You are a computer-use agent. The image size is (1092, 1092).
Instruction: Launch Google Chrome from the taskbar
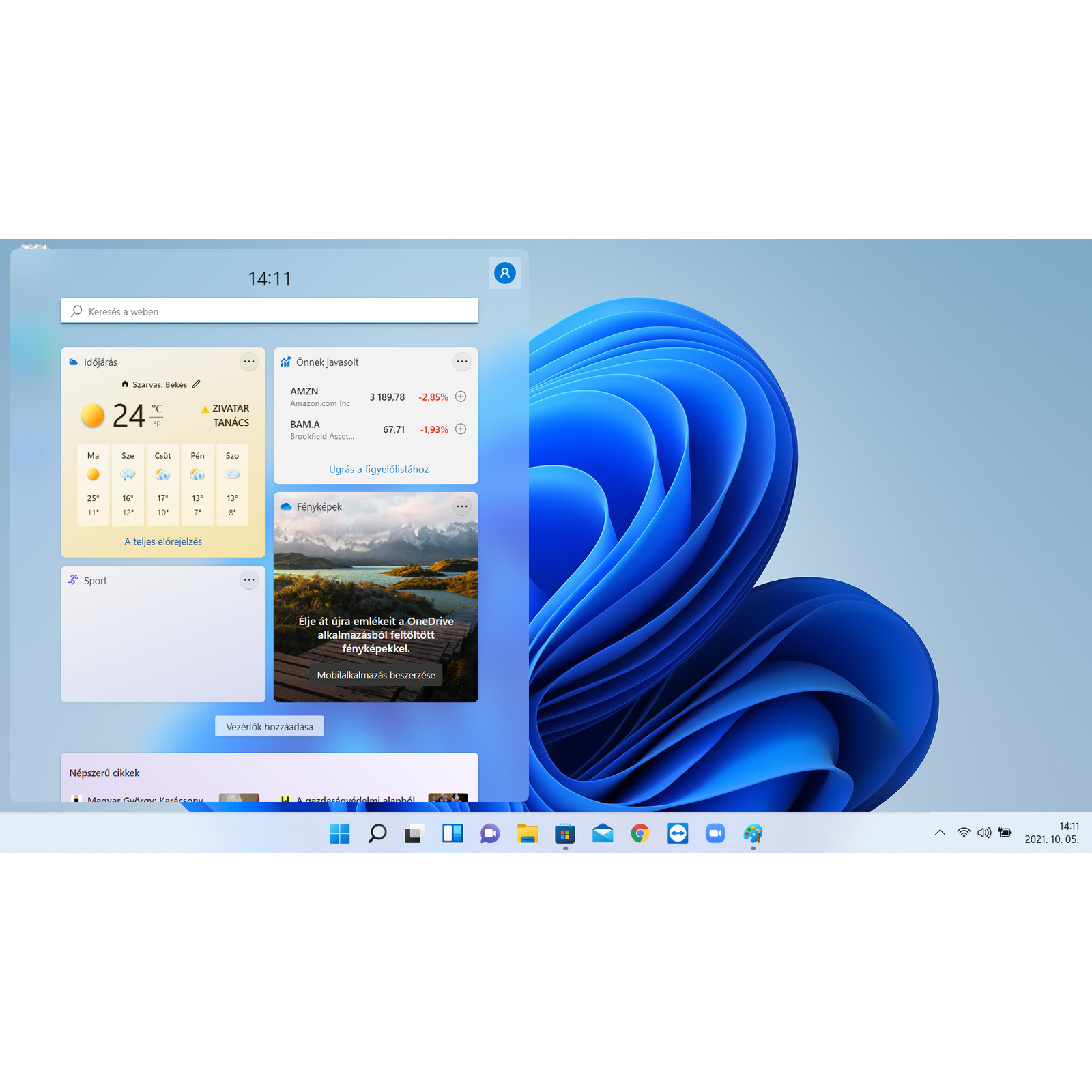[640, 833]
